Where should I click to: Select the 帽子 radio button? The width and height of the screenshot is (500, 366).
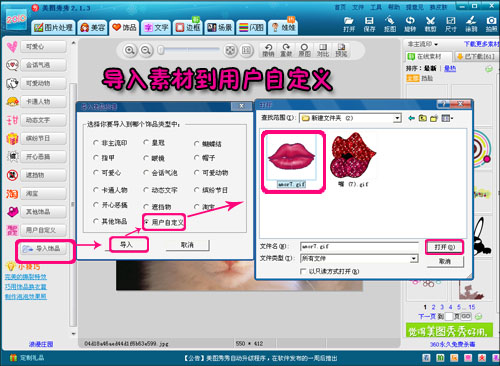tap(197, 158)
